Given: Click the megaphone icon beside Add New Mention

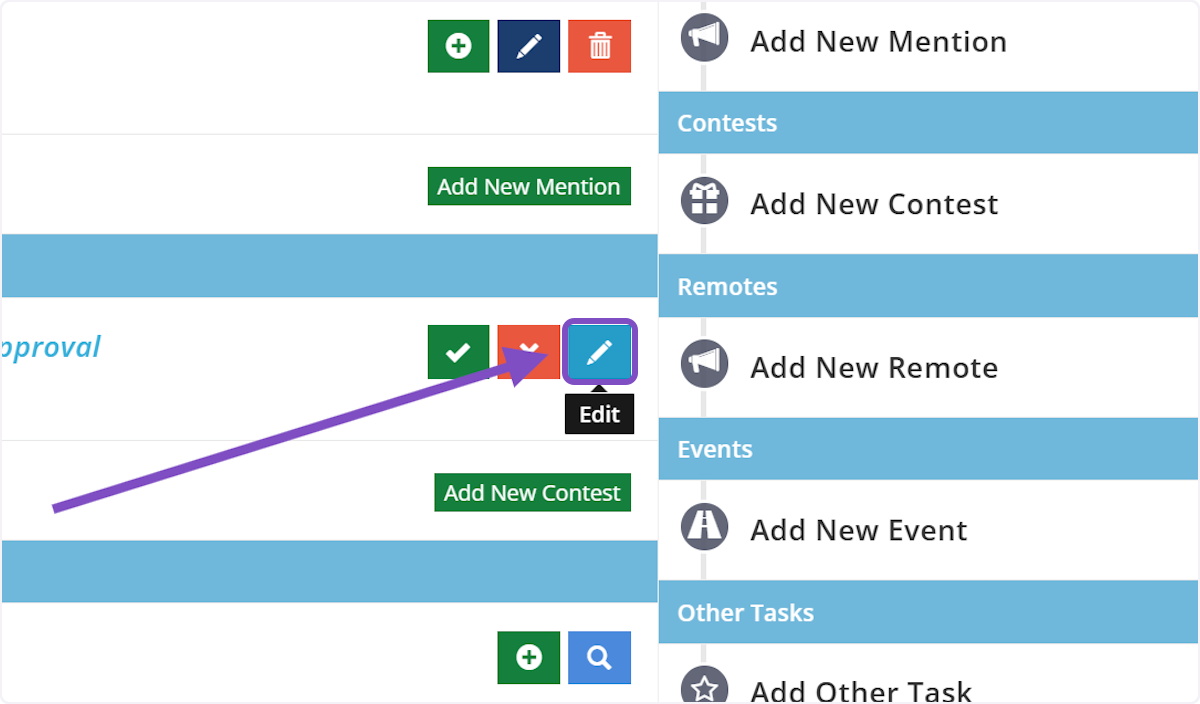Looking at the screenshot, I should coord(705,39).
